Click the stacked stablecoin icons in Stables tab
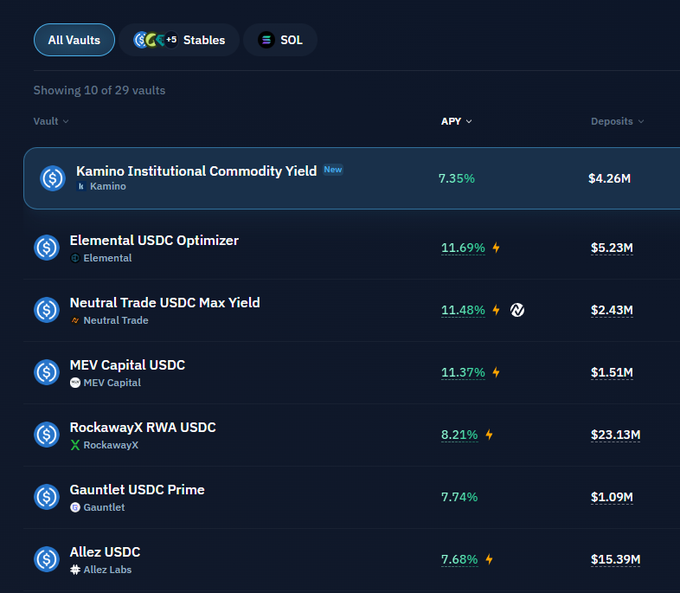The width and height of the screenshot is (680, 593). [x=155, y=40]
